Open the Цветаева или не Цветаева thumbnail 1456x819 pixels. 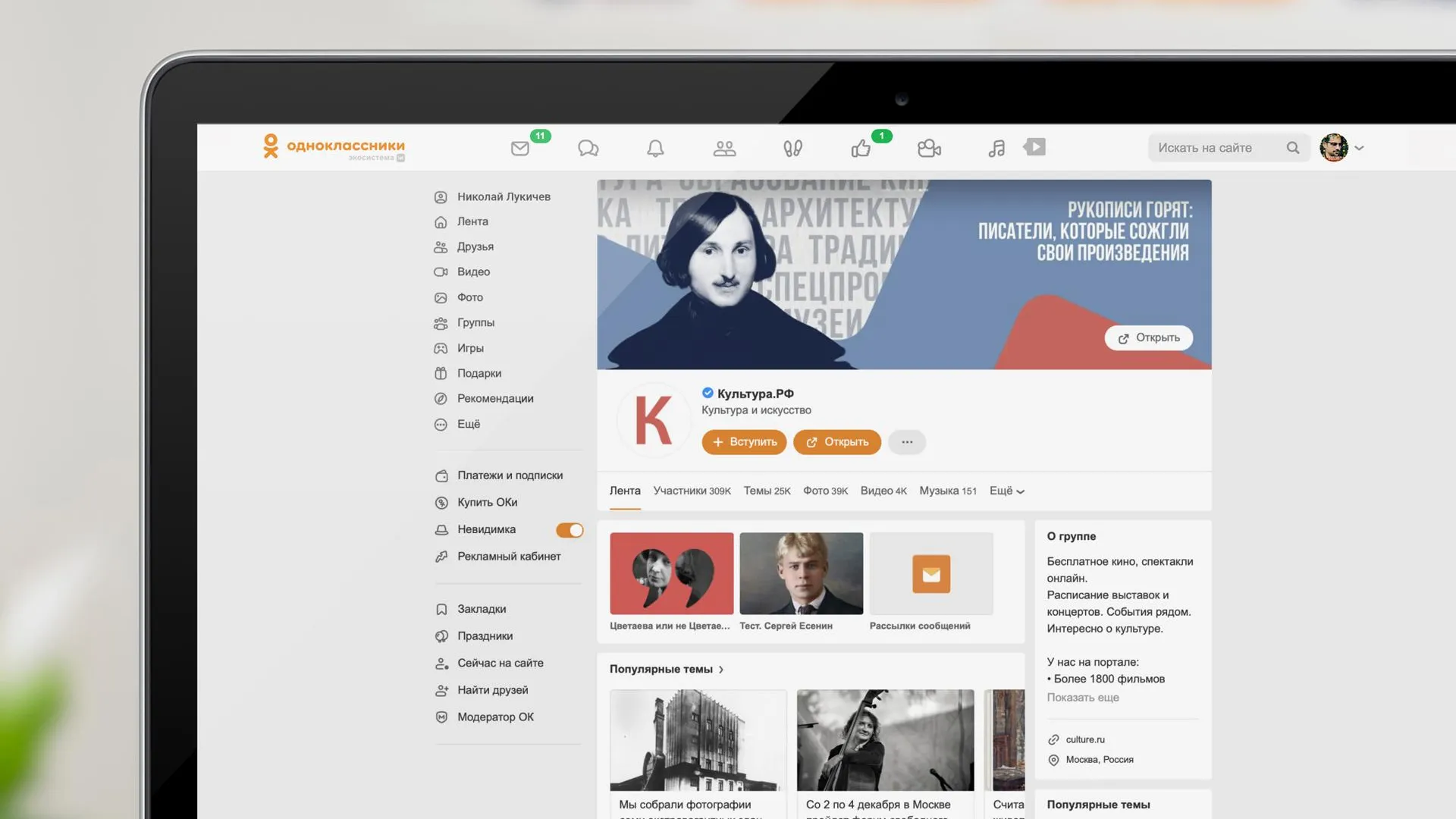[672, 574]
